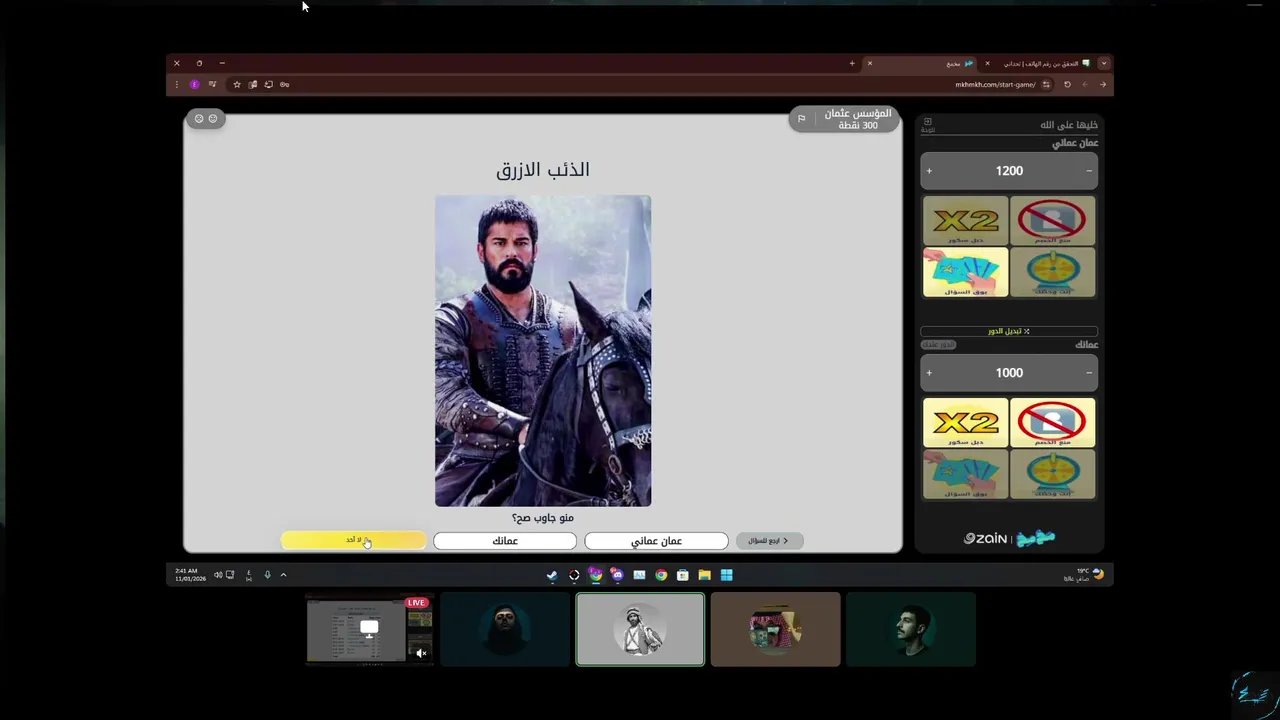Open a new browser tab
The height and width of the screenshot is (720, 1280).
pyautogui.click(x=852, y=63)
